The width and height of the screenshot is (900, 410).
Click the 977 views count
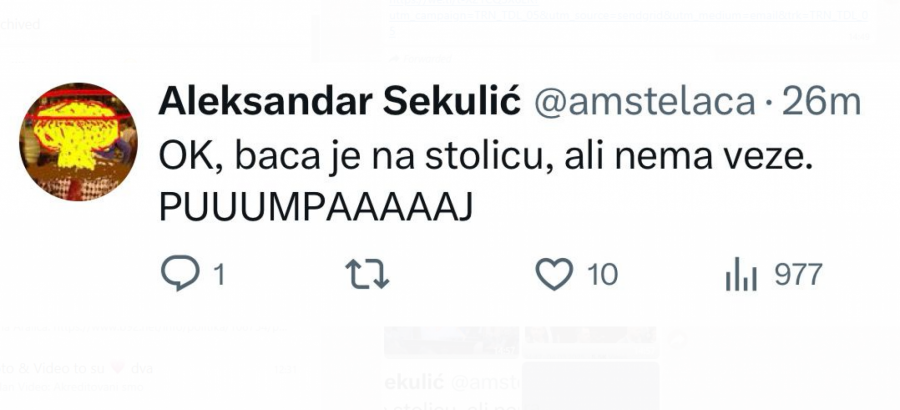[x=798, y=274]
